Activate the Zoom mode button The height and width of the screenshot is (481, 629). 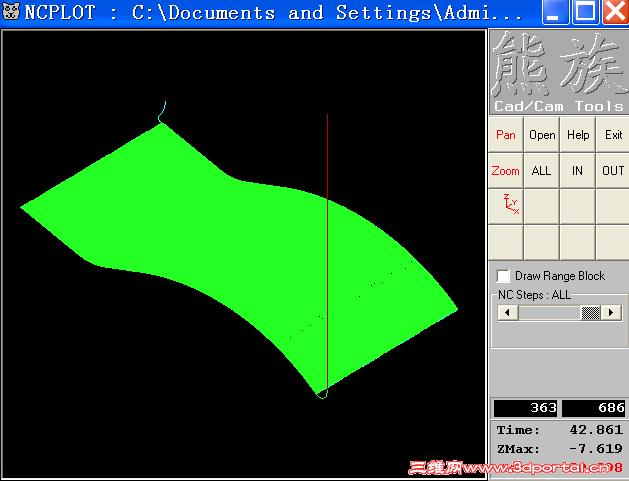pyautogui.click(x=506, y=171)
